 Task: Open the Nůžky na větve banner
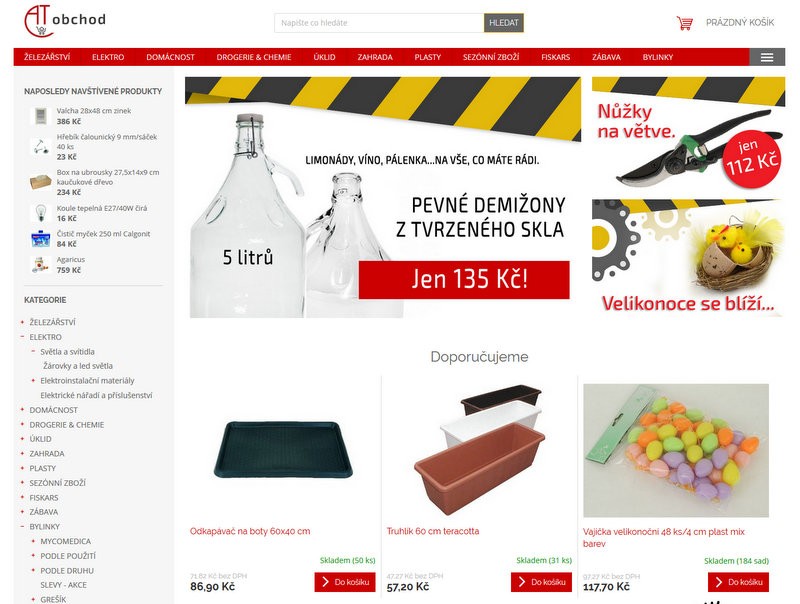click(x=688, y=133)
